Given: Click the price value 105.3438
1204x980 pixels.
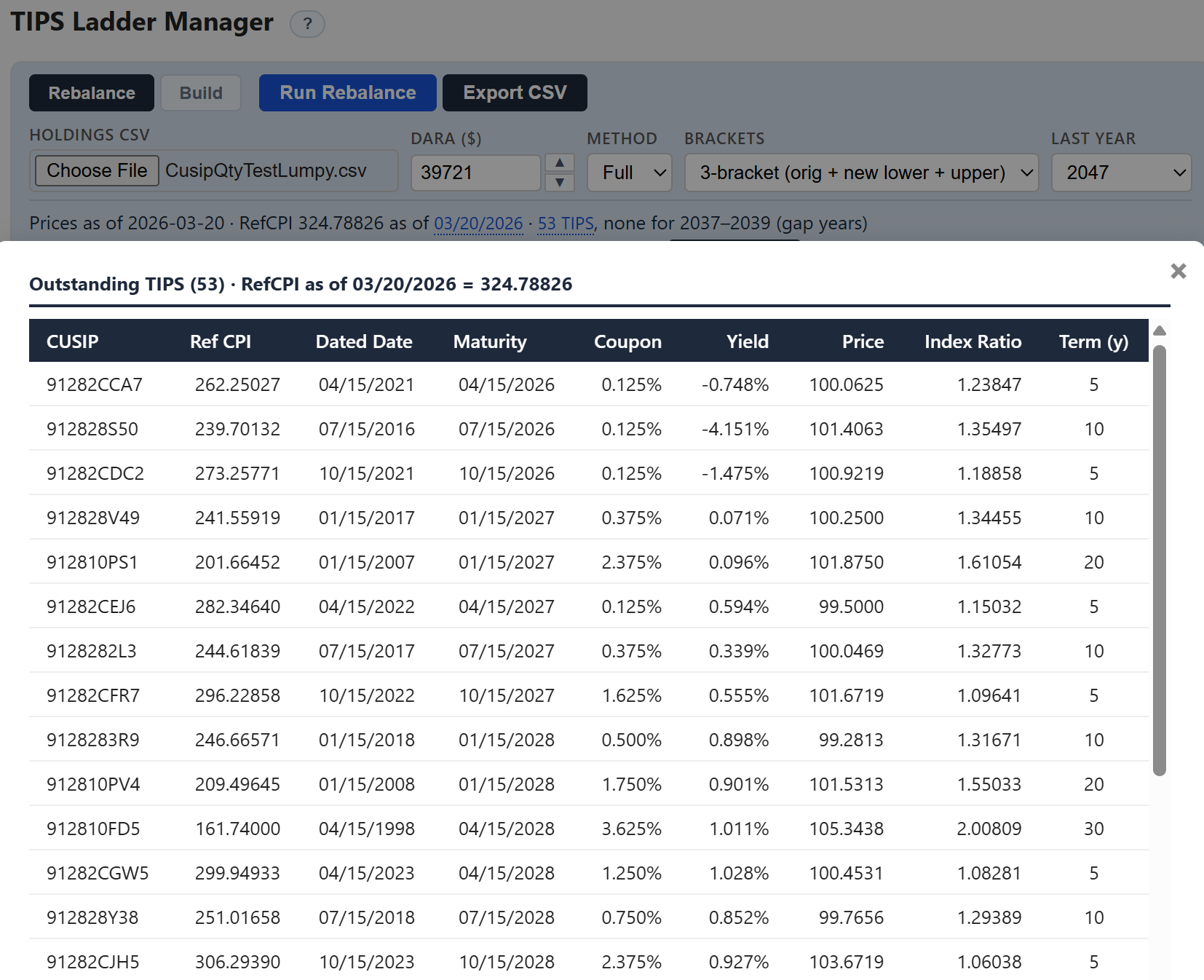Looking at the screenshot, I should 847,829.
